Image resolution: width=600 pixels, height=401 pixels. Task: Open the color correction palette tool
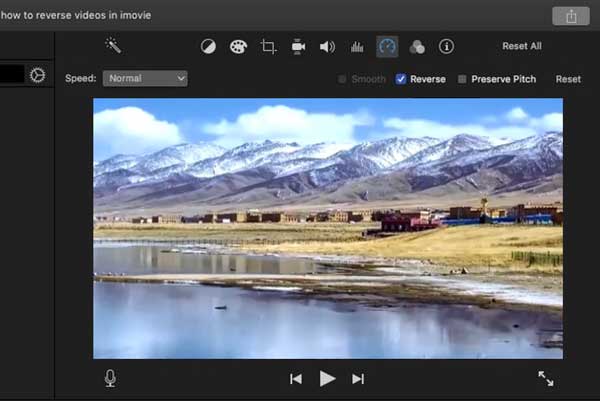(x=238, y=47)
